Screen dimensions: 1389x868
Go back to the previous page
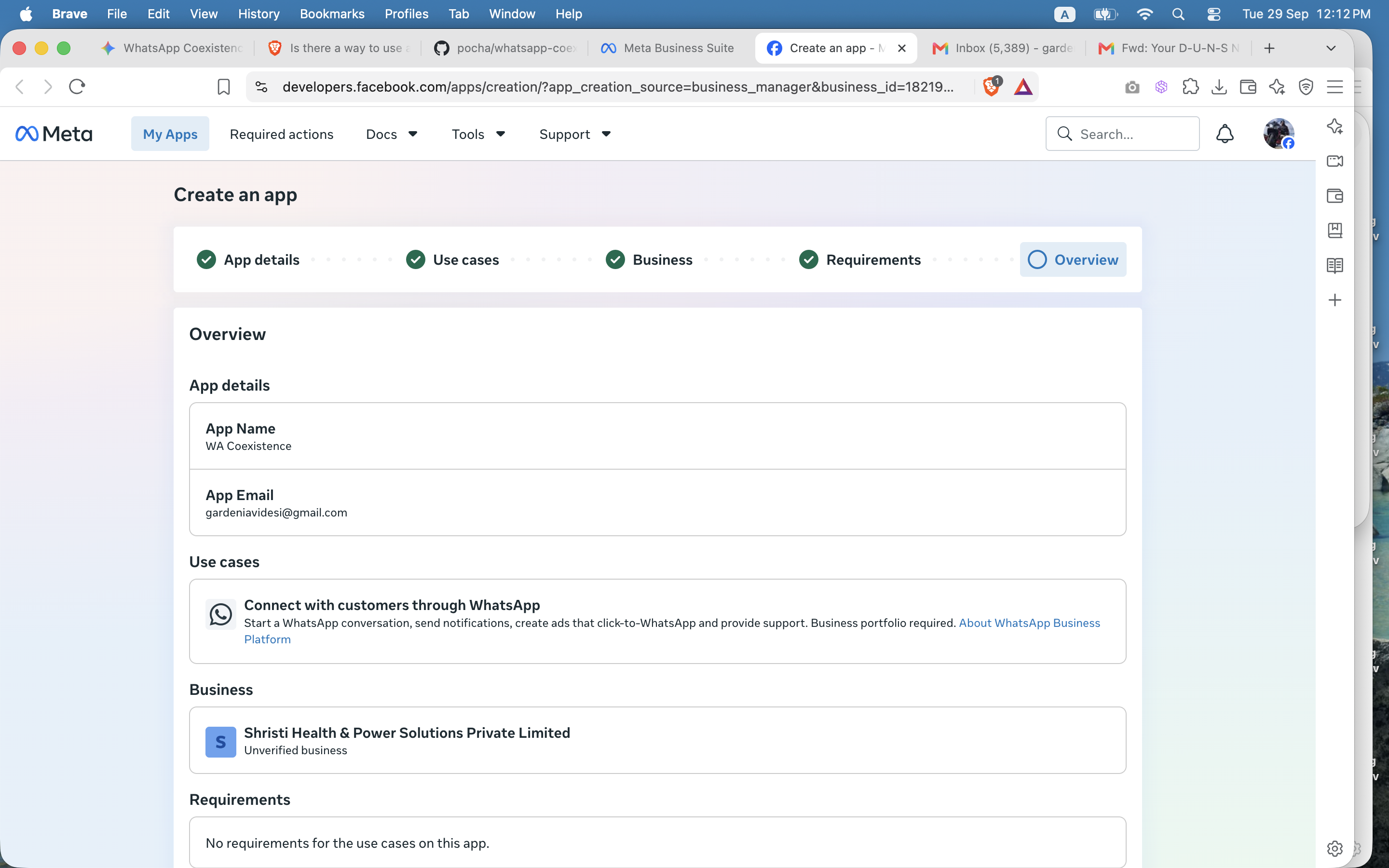pyautogui.click(x=20, y=87)
